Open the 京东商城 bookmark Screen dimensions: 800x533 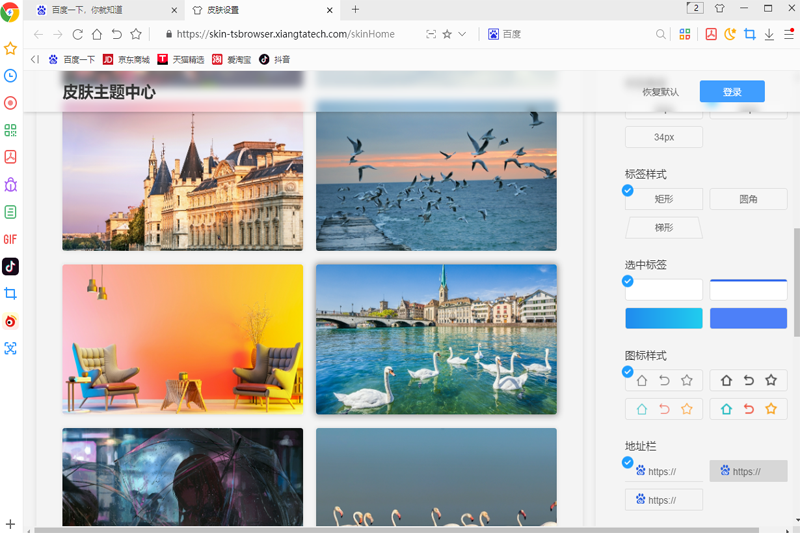click(x=126, y=59)
